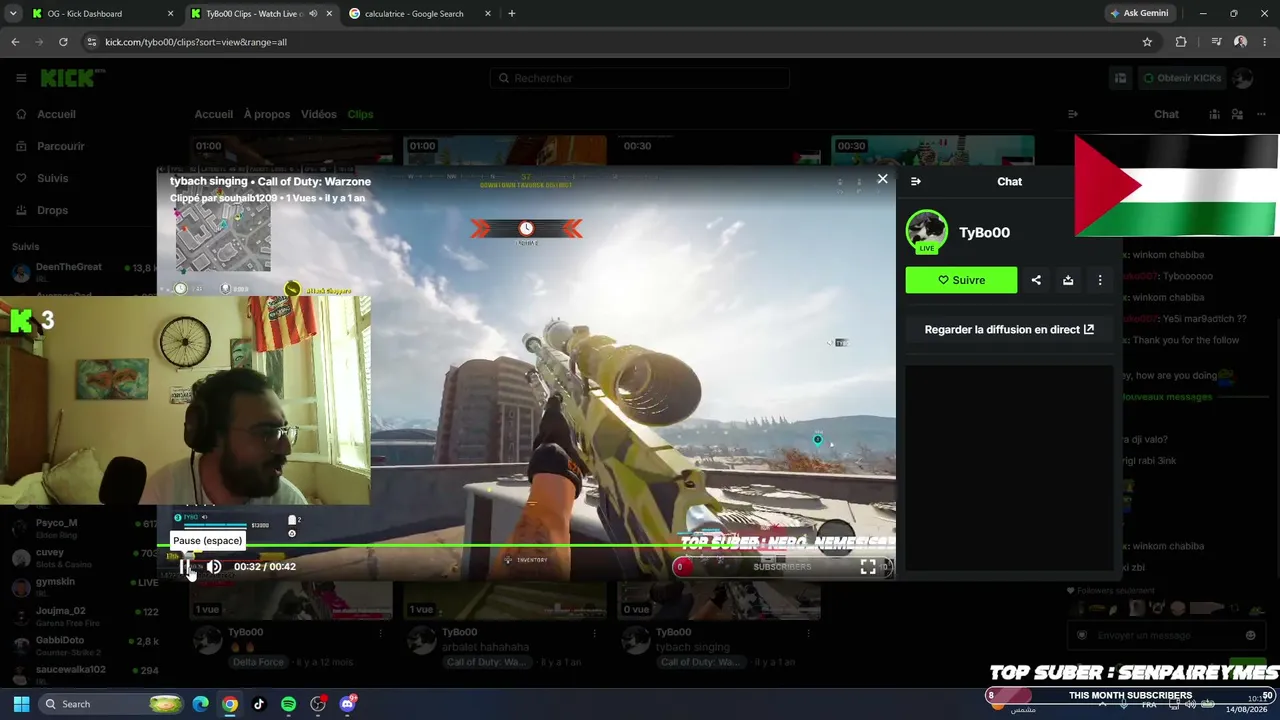The width and height of the screenshot is (1280, 720).
Task: Mute the TyBo00 Clips tab audio
Action: pyautogui.click(x=313, y=14)
